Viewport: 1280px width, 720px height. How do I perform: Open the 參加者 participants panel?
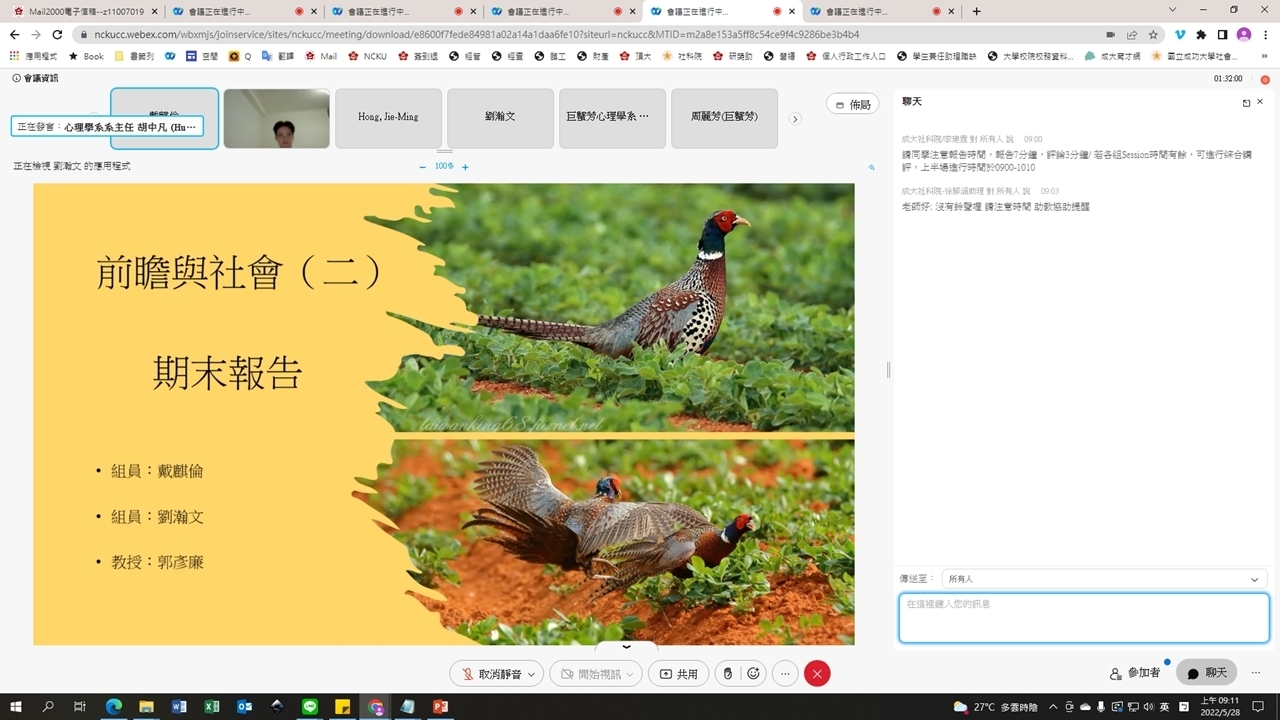[1135, 673]
